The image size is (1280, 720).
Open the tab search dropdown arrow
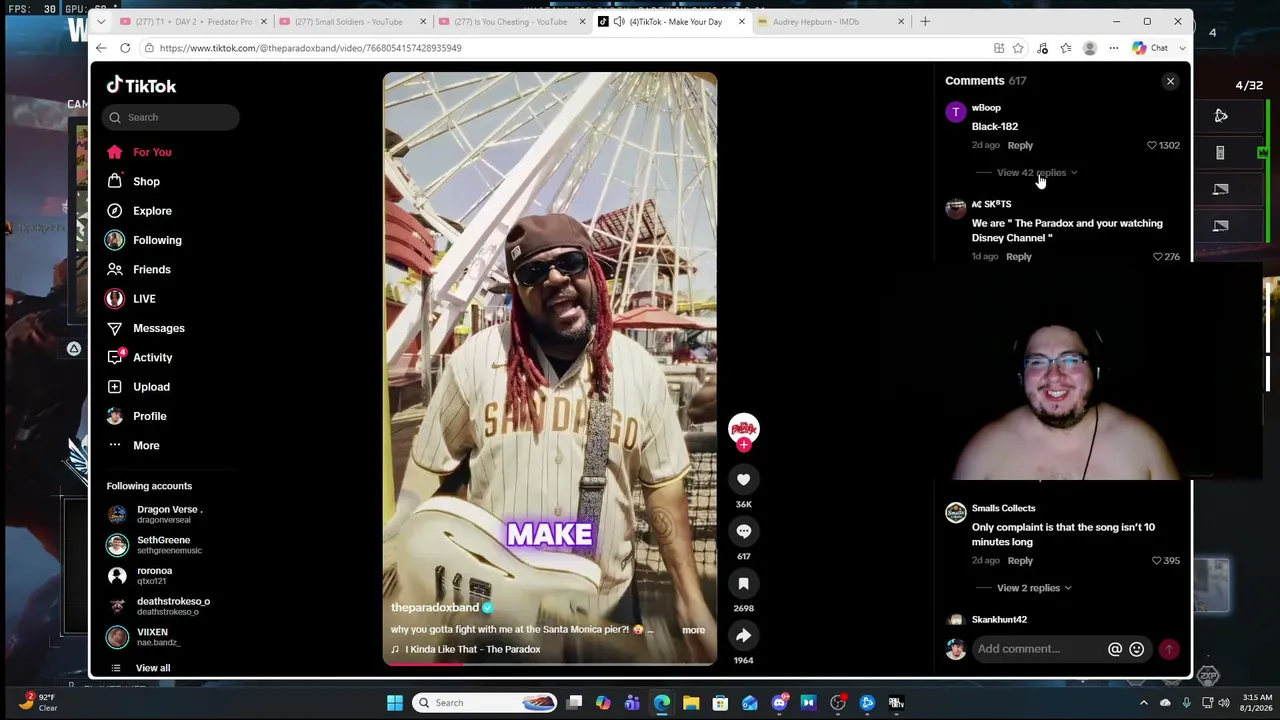pyautogui.click(x=101, y=21)
